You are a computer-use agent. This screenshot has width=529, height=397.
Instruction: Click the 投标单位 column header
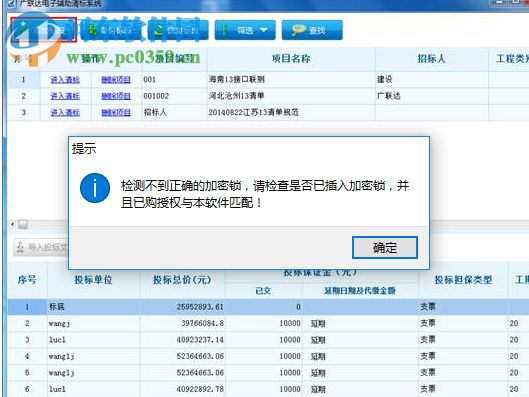(93, 280)
